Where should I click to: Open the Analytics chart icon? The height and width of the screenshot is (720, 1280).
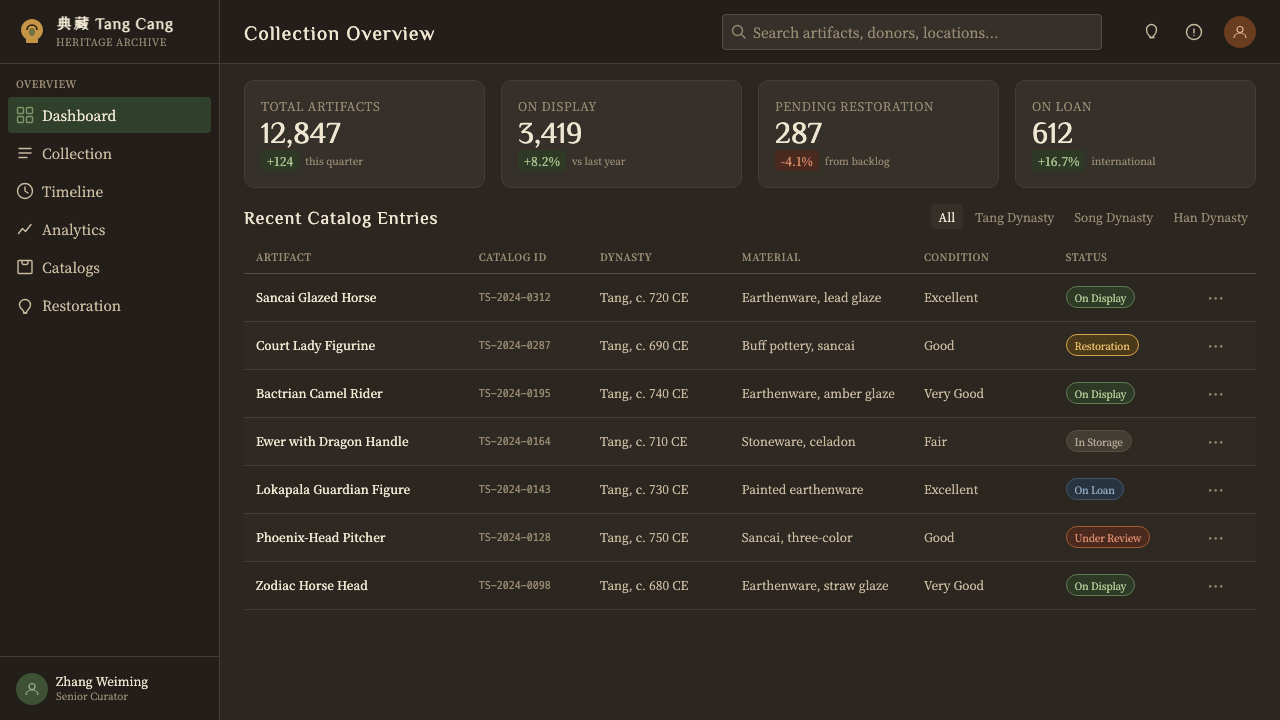tap(25, 230)
